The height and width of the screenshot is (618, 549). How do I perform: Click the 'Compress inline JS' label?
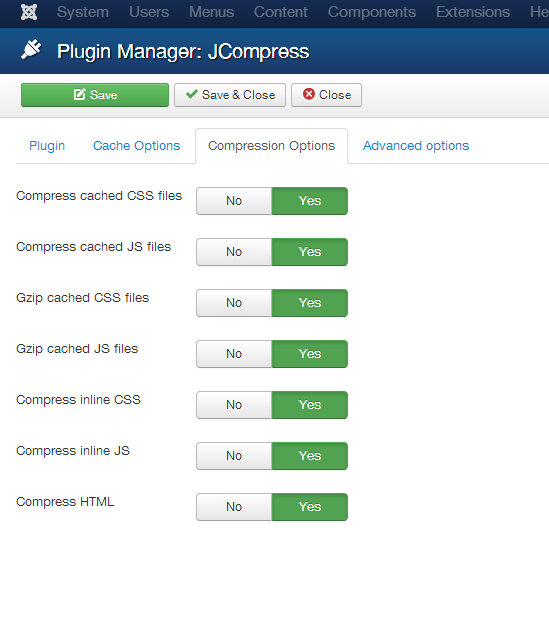[73, 451]
